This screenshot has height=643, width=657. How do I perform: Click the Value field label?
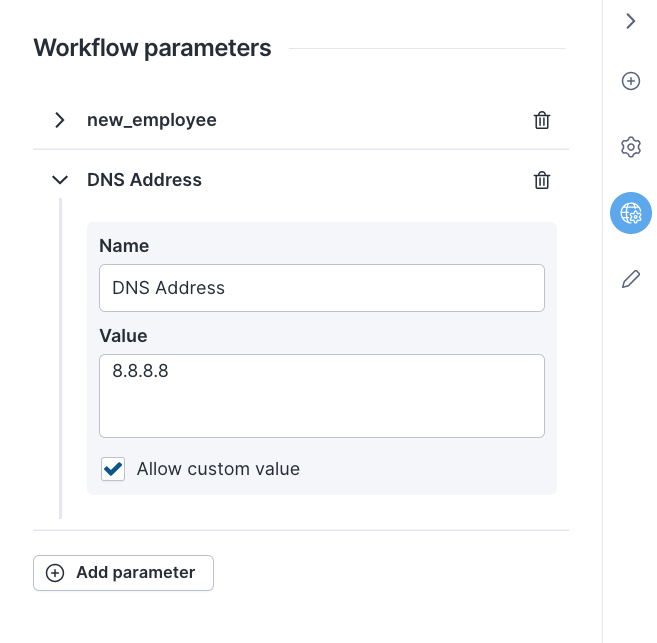(123, 336)
